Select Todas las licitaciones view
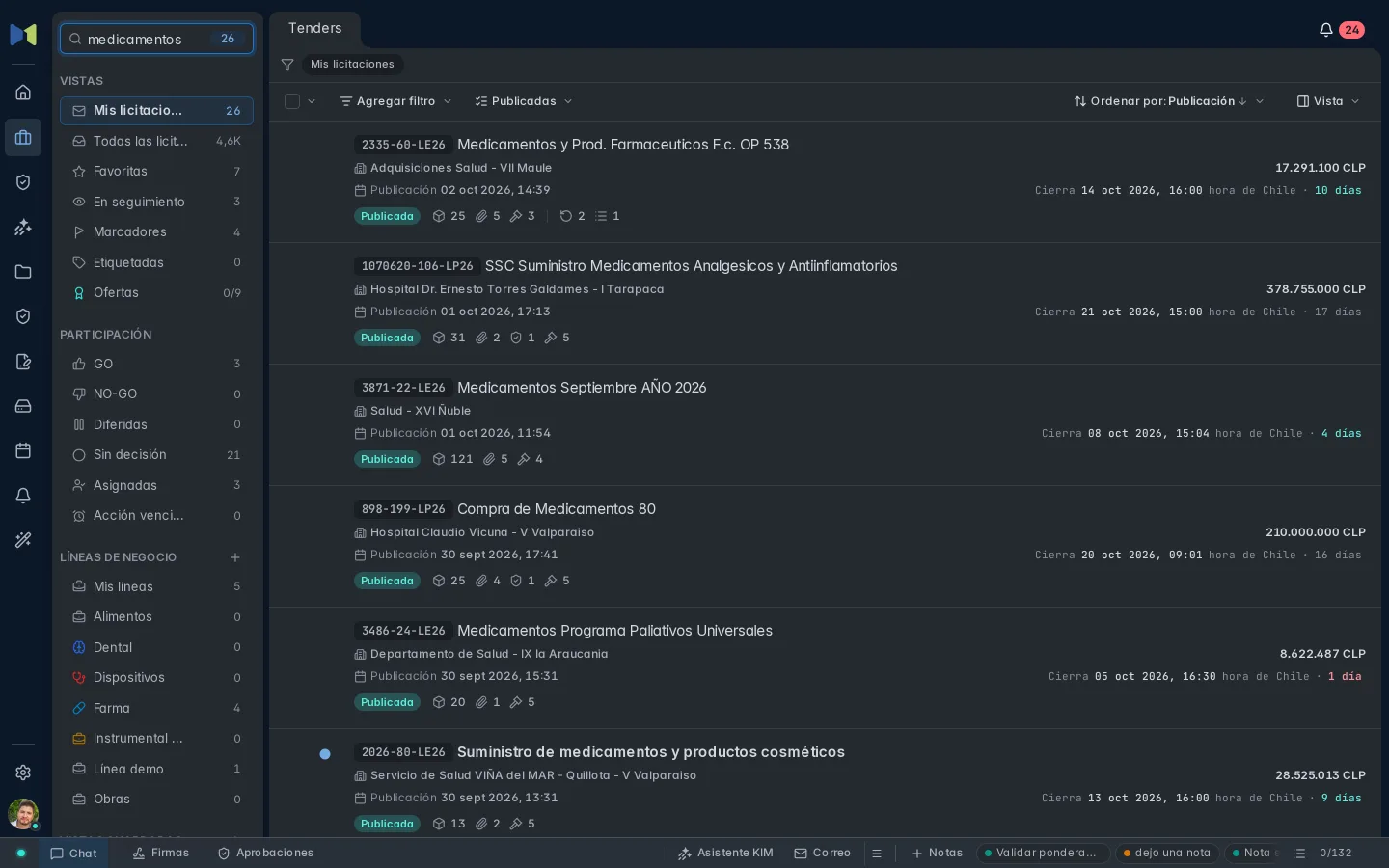The image size is (1389, 868). [x=156, y=141]
